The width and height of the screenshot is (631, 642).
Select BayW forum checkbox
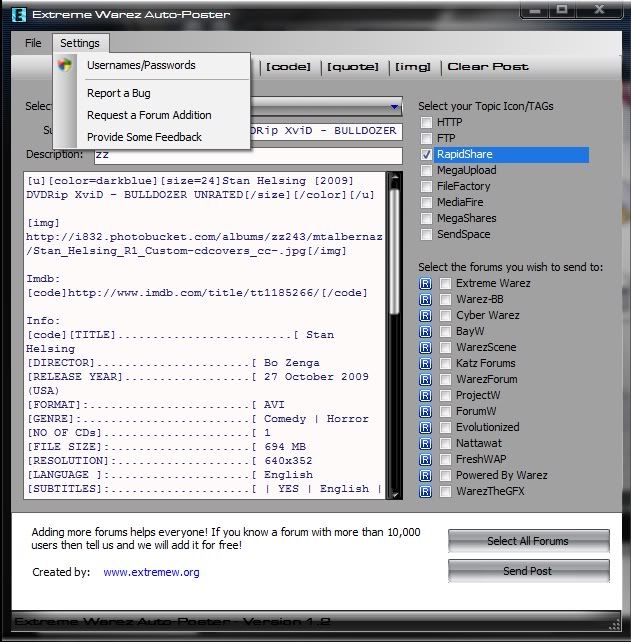tap(446, 331)
